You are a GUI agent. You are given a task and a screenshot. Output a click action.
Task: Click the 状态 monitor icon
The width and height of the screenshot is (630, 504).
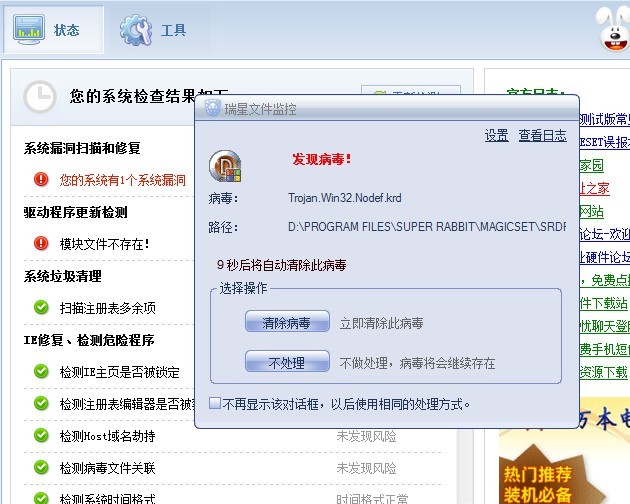(x=29, y=29)
